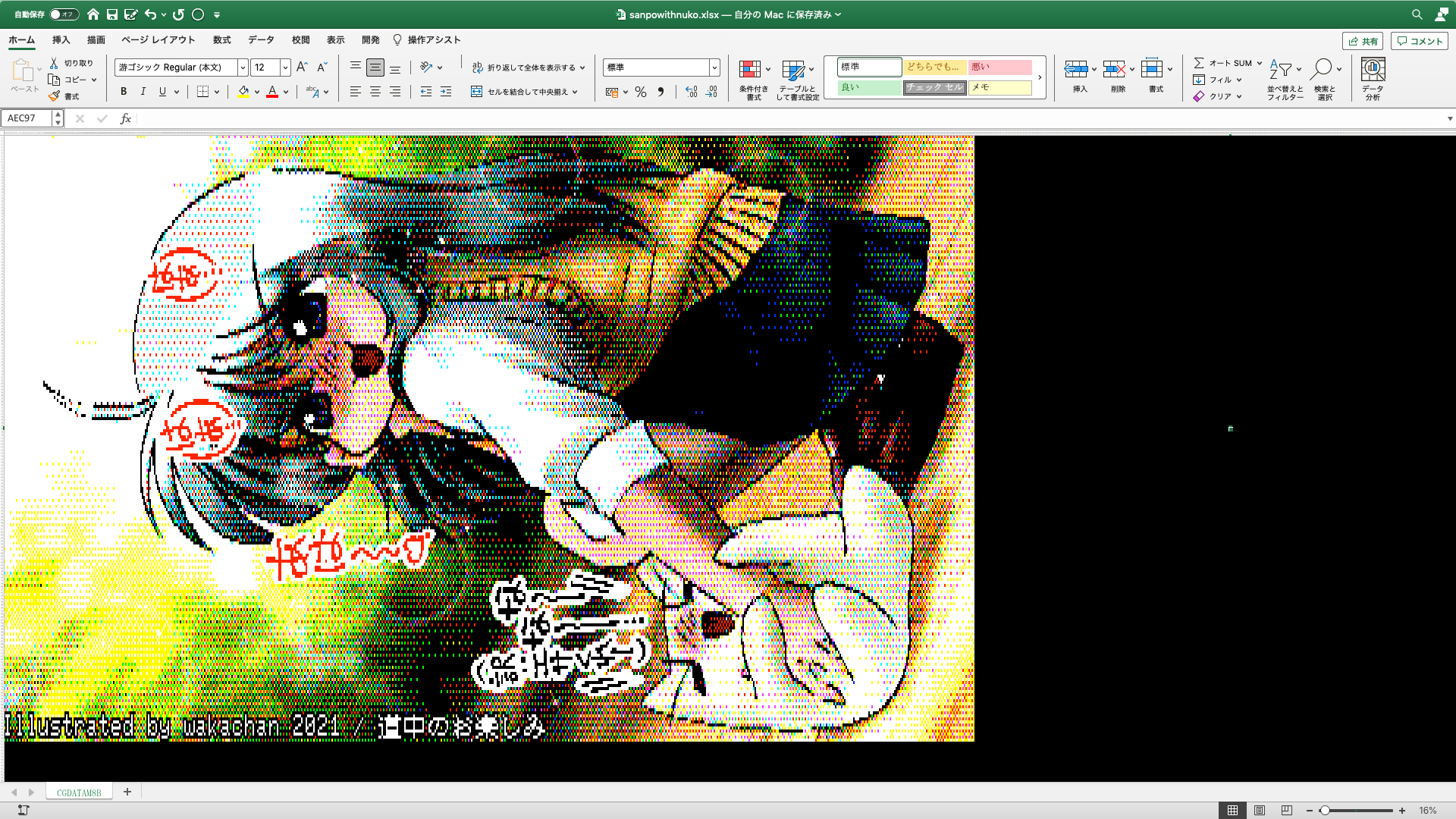Select the CGDATAMSB sheet tab
The width and height of the screenshot is (1456, 819).
tap(79, 792)
